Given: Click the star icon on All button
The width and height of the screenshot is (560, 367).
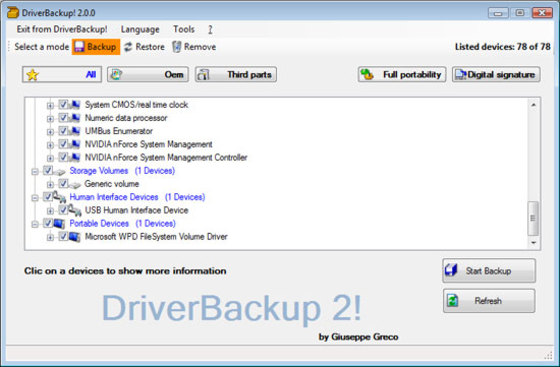Looking at the screenshot, I should click(32, 75).
